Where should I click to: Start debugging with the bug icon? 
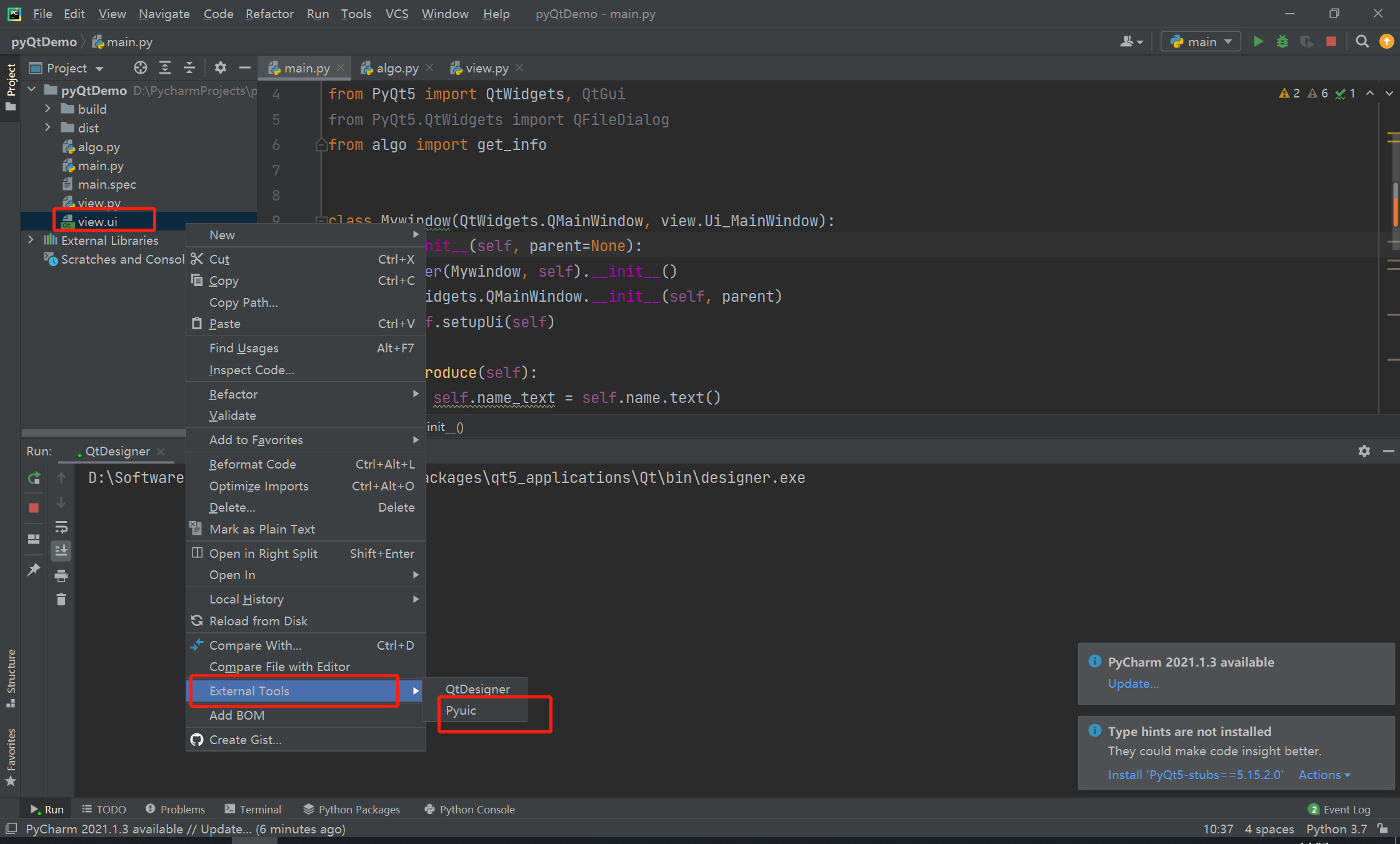1282,42
